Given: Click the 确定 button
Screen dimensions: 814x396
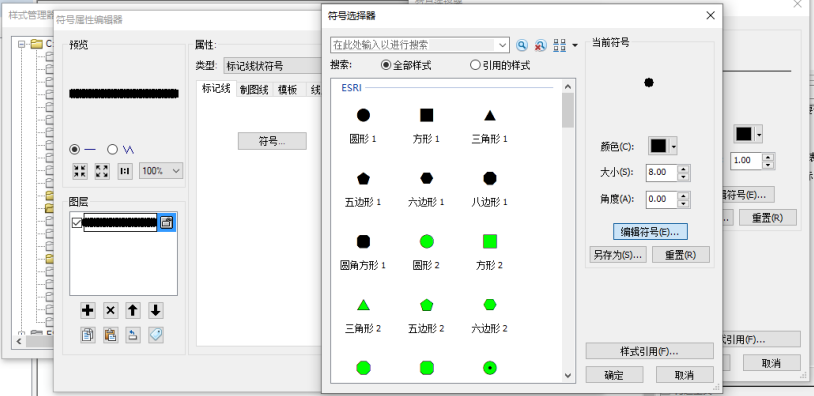Looking at the screenshot, I should click(x=614, y=375).
